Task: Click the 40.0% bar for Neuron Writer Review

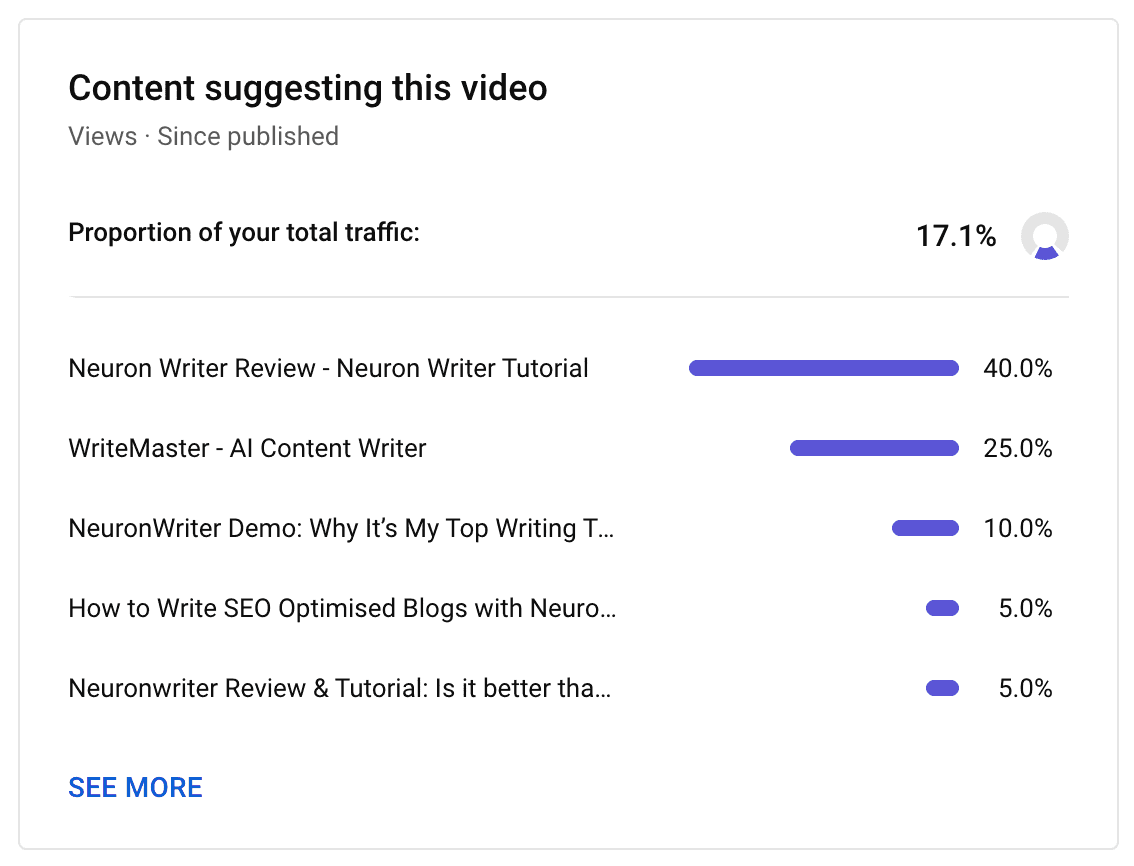Action: click(x=823, y=368)
